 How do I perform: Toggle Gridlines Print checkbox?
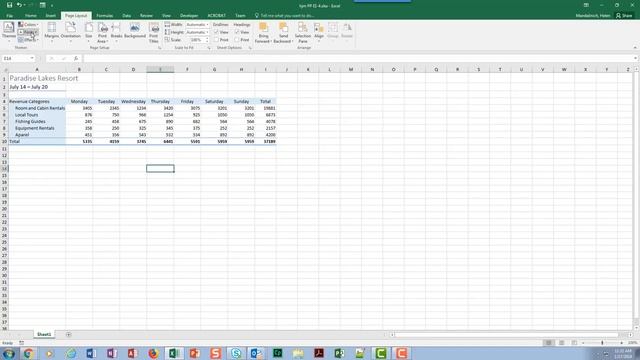pyautogui.click(x=216, y=40)
